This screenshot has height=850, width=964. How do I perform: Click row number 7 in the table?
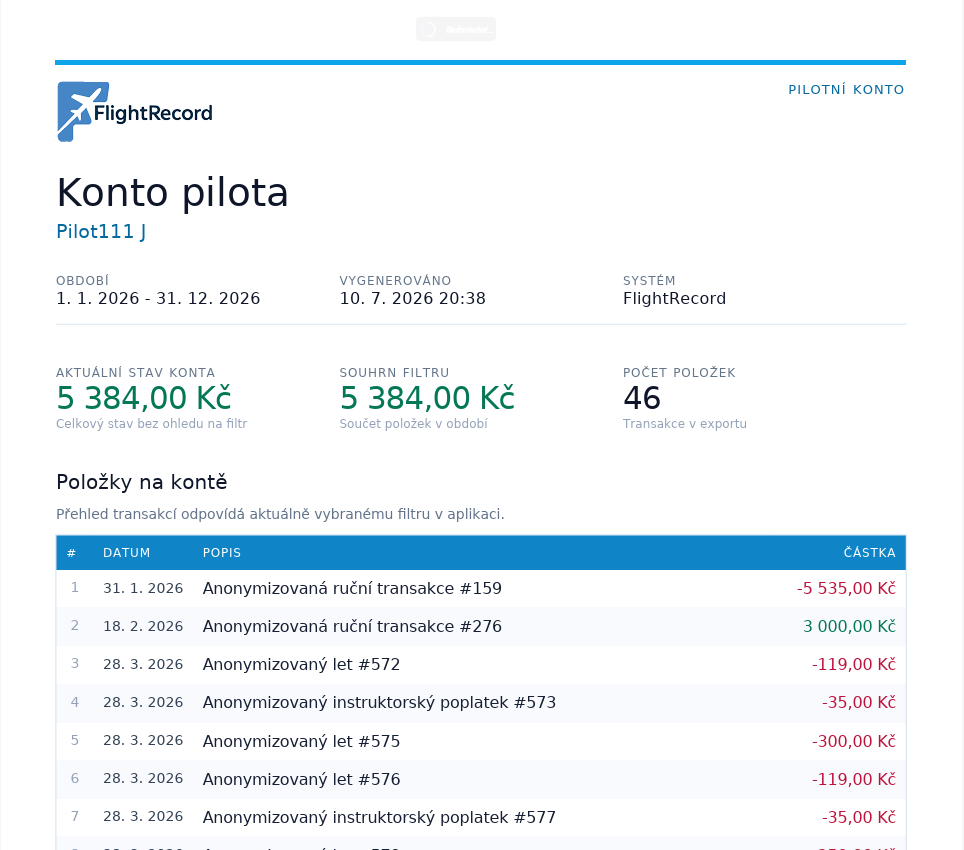point(74,816)
